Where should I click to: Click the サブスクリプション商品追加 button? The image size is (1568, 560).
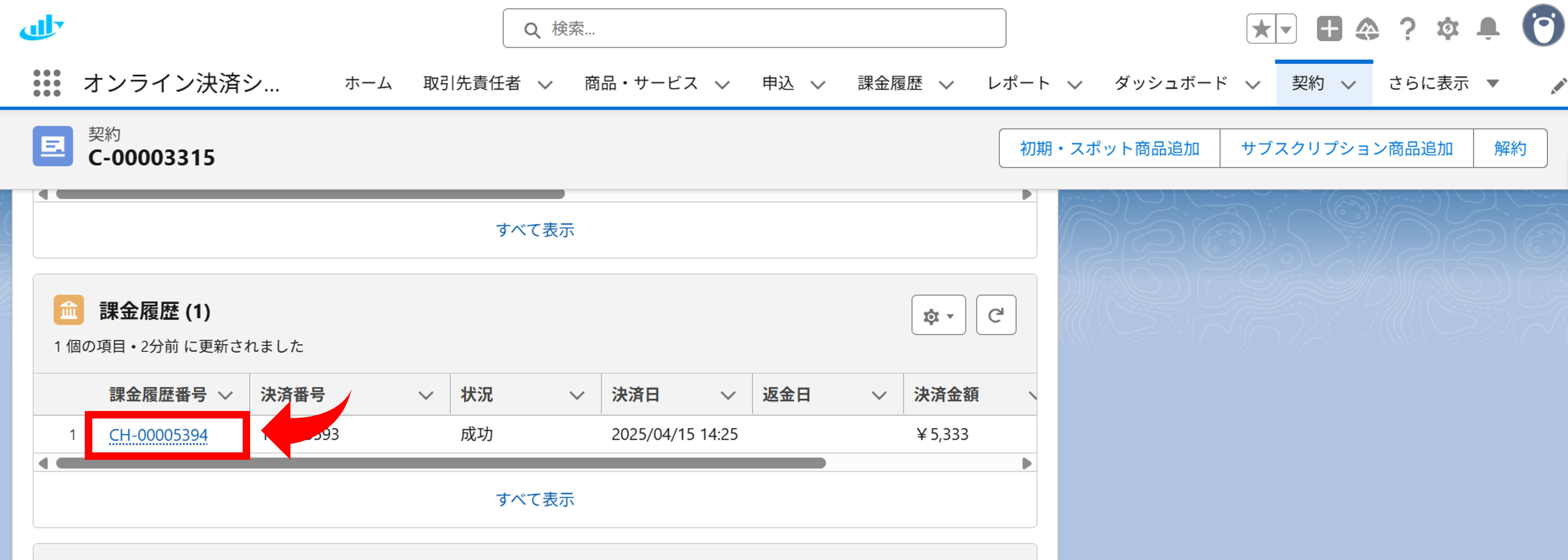pos(1346,148)
